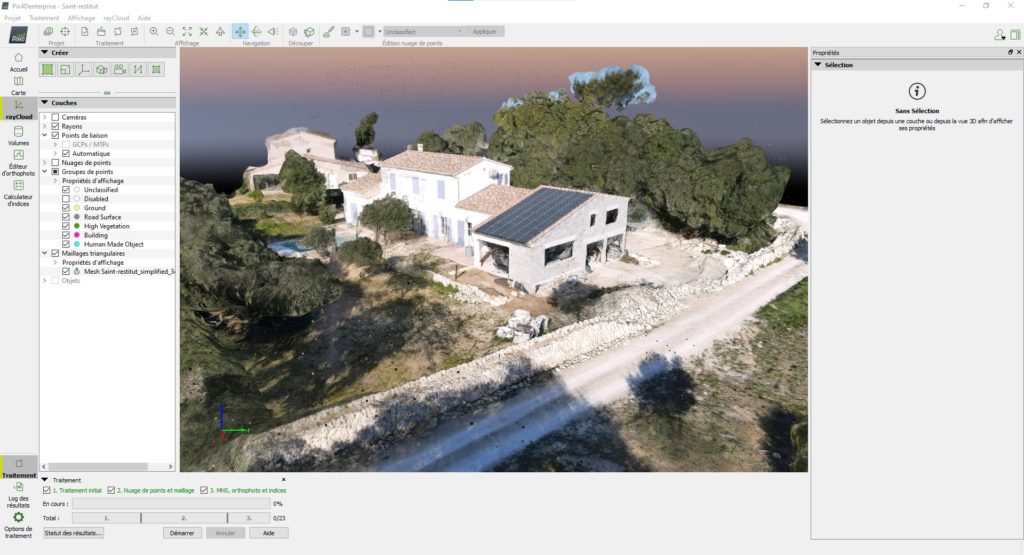Open Log des résultats
The width and height of the screenshot is (1024, 555).
pyautogui.click(x=18, y=496)
